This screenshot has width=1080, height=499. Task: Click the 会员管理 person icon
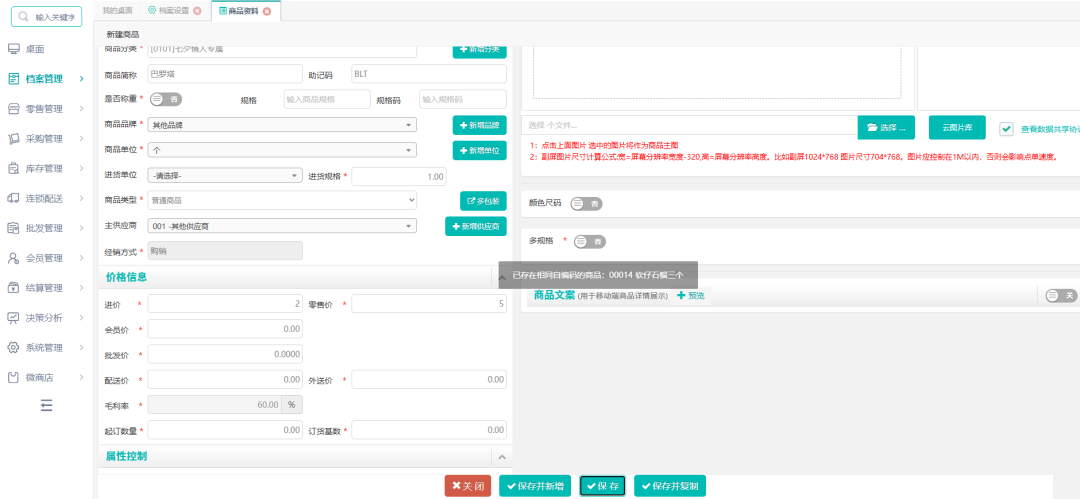coord(13,258)
